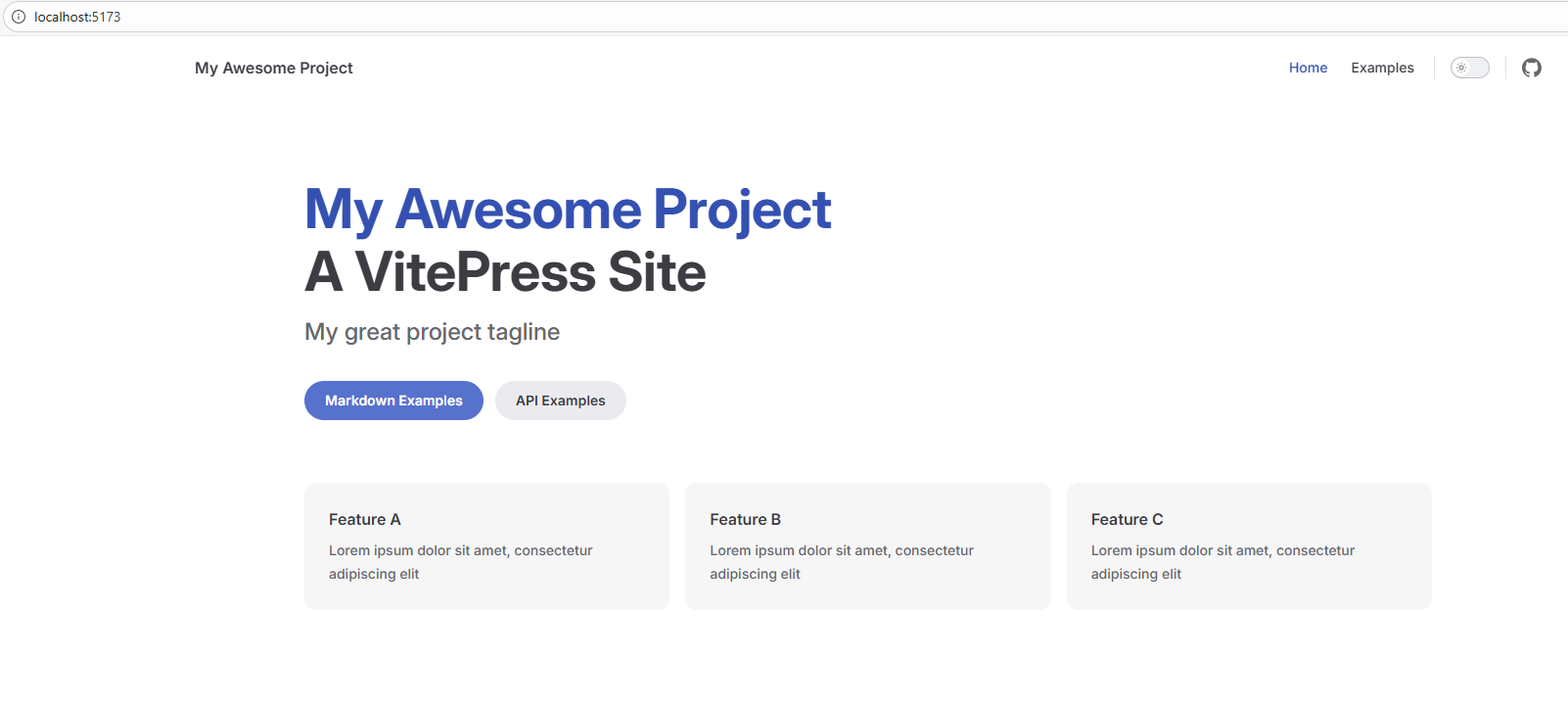1568x708 pixels.
Task: Click the Feature A heading
Action: [x=364, y=519]
